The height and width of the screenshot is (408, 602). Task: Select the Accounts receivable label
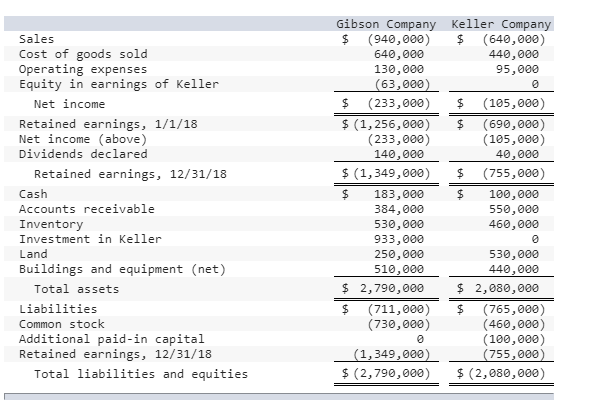pos(86,209)
